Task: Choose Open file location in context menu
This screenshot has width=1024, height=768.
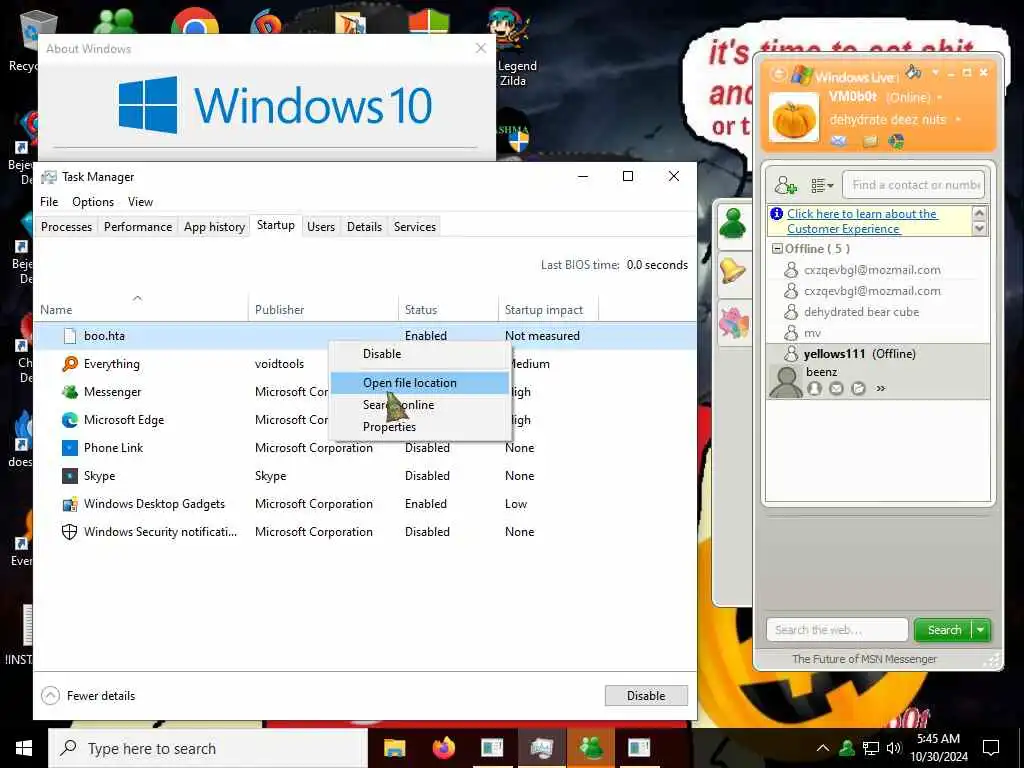Action: click(x=420, y=383)
